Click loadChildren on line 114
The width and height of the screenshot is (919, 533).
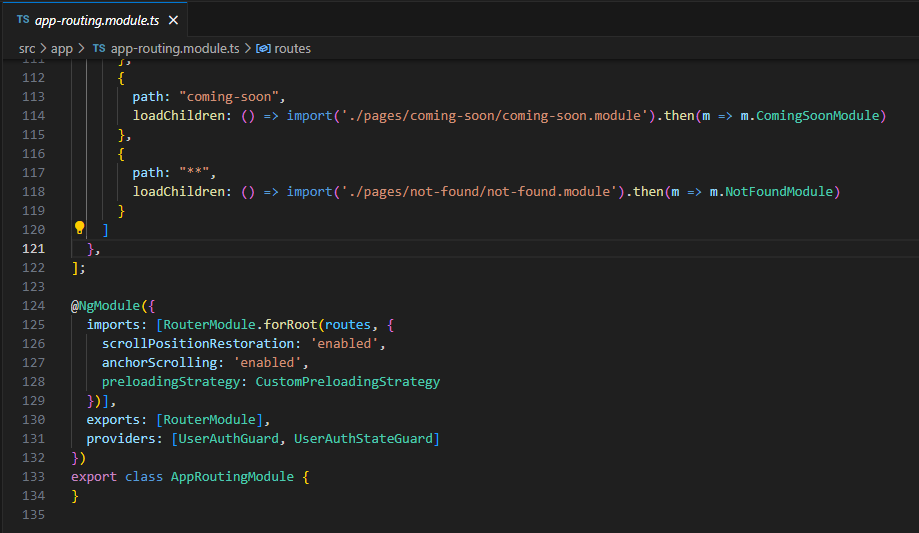[x=178, y=116]
